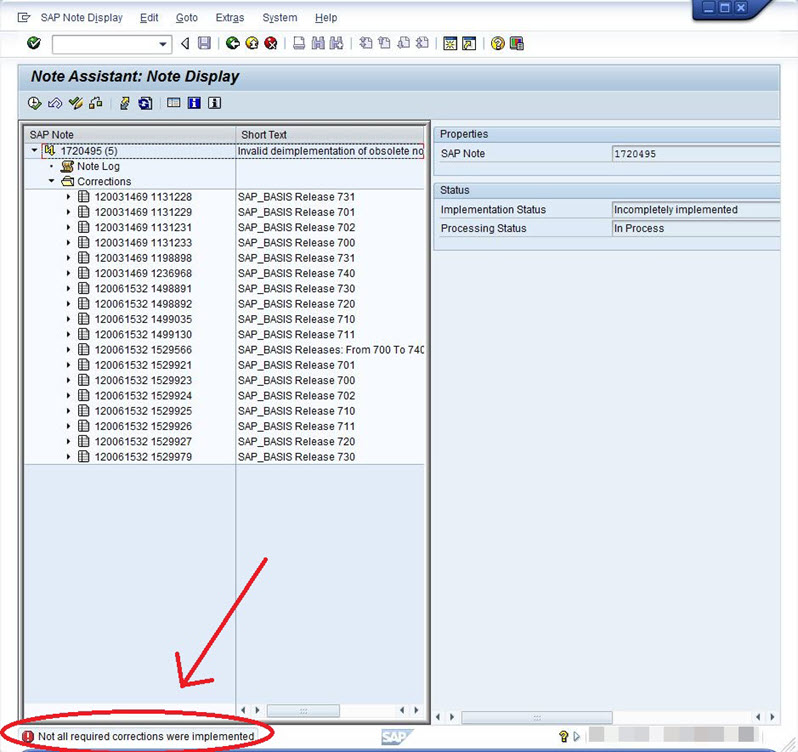Open the Extras menu
Viewport: 798px width, 752px height.
(x=230, y=18)
